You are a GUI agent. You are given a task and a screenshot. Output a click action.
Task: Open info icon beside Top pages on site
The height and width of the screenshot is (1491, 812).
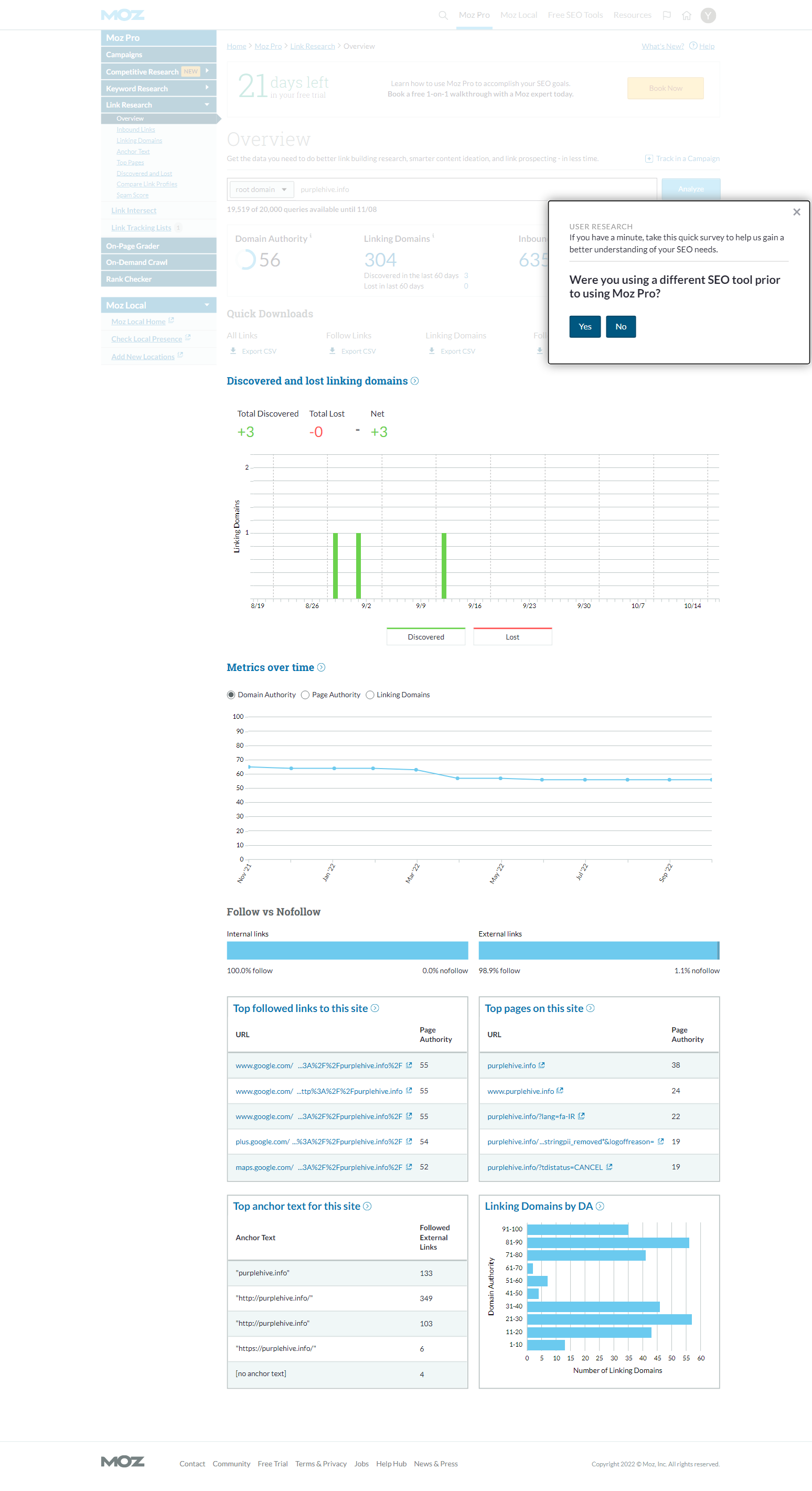[x=590, y=1008]
